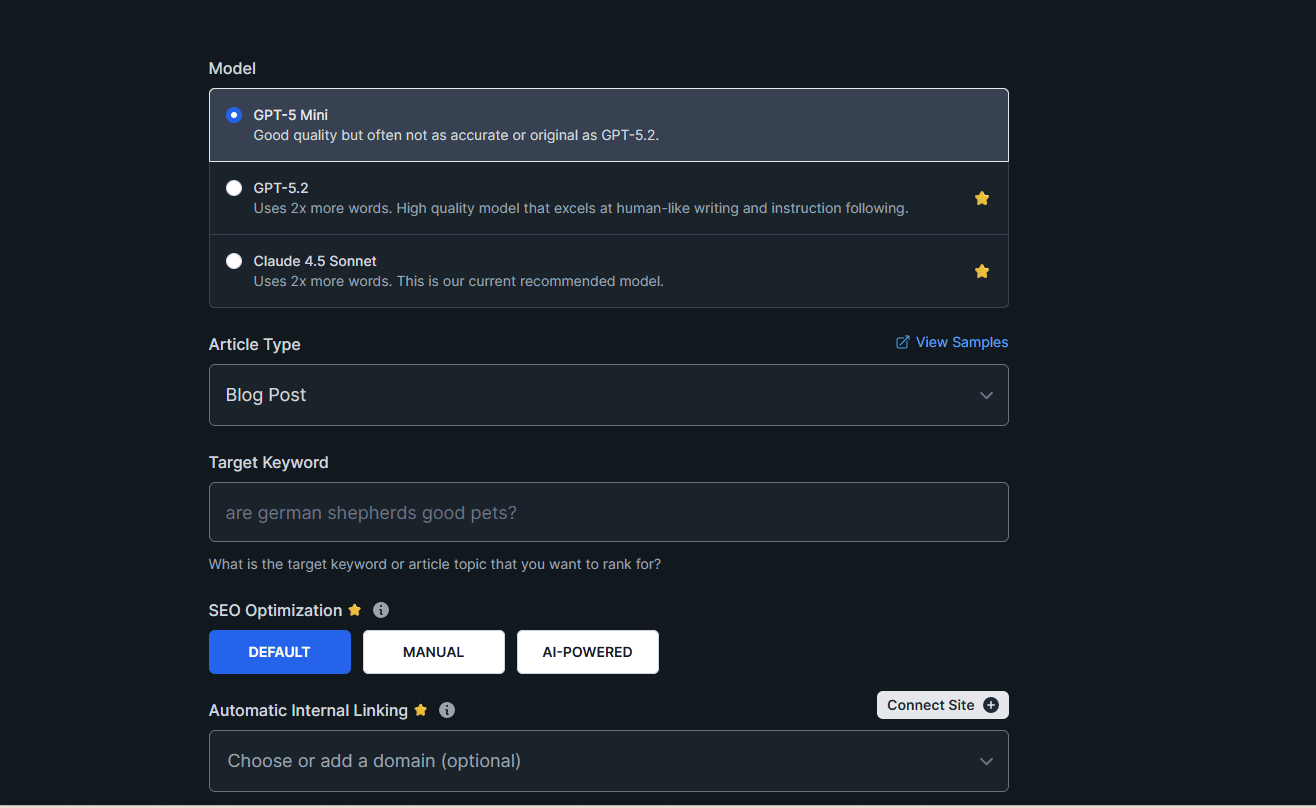This screenshot has width=1316, height=808.
Task: Expand the Article Type dropdown
Action: coord(607,395)
